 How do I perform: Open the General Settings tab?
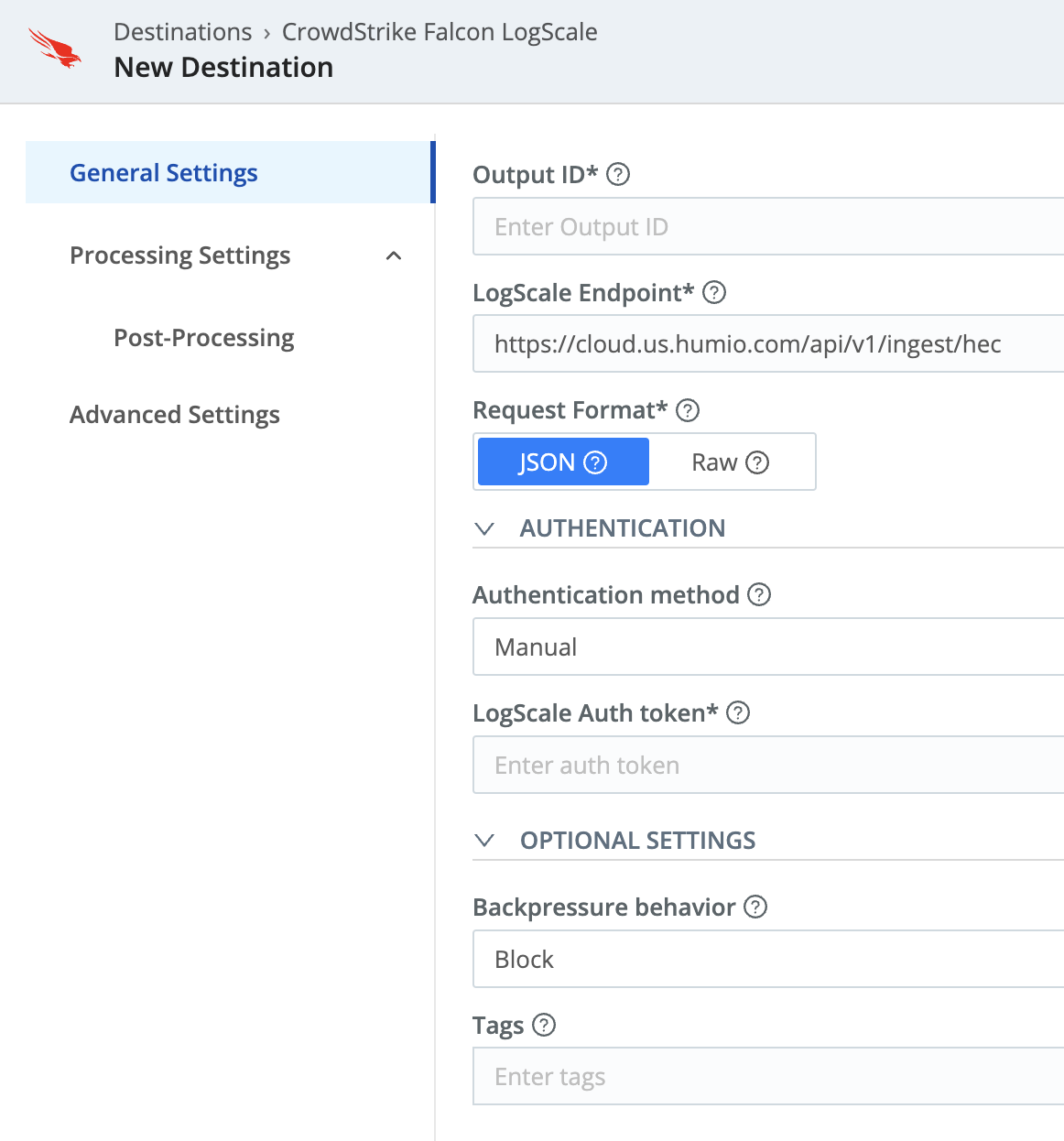pyautogui.click(x=164, y=173)
